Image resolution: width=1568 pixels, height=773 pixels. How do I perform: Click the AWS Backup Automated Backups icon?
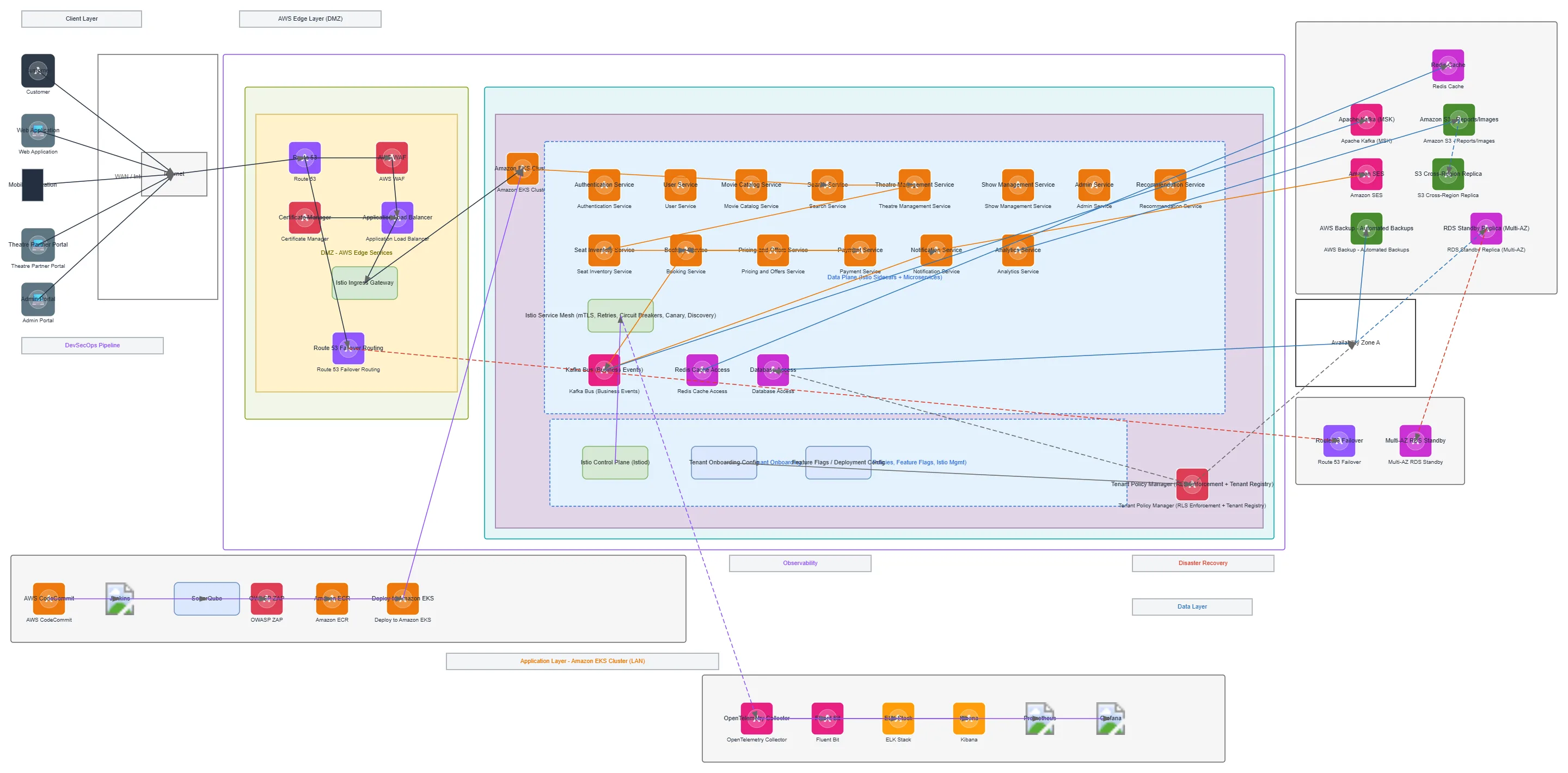click(1366, 228)
